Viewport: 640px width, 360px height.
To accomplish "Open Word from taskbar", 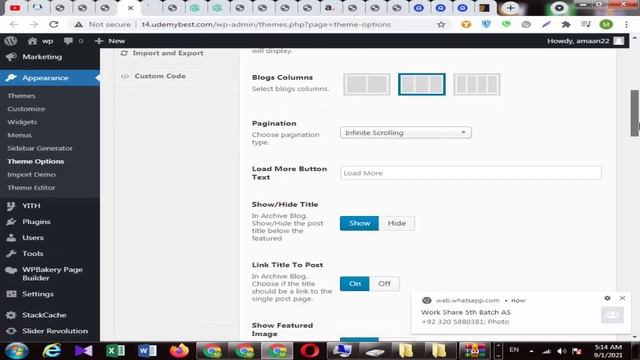I will tap(147, 351).
